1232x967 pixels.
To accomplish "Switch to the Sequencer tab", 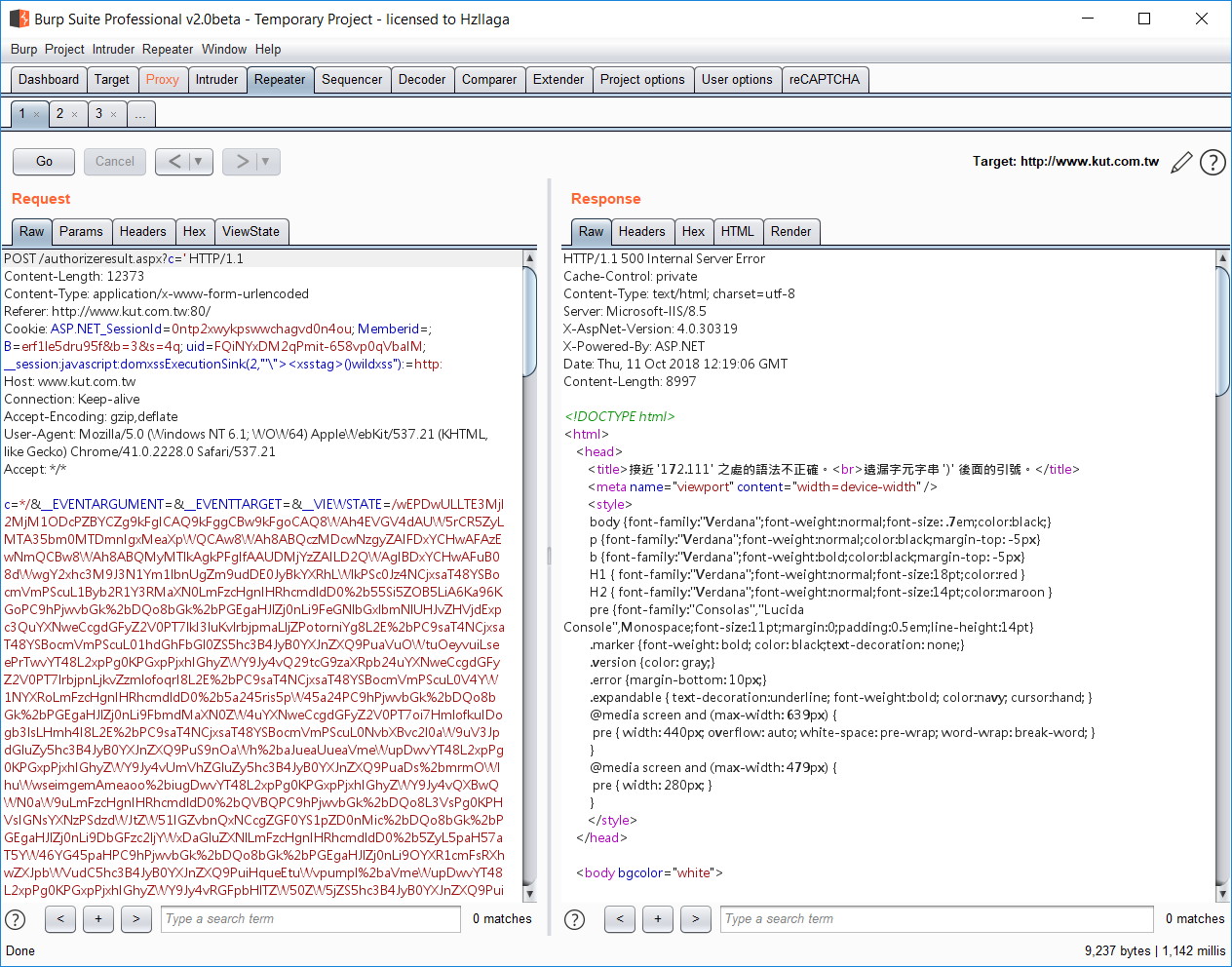I will pyautogui.click(x=352, y=80).
